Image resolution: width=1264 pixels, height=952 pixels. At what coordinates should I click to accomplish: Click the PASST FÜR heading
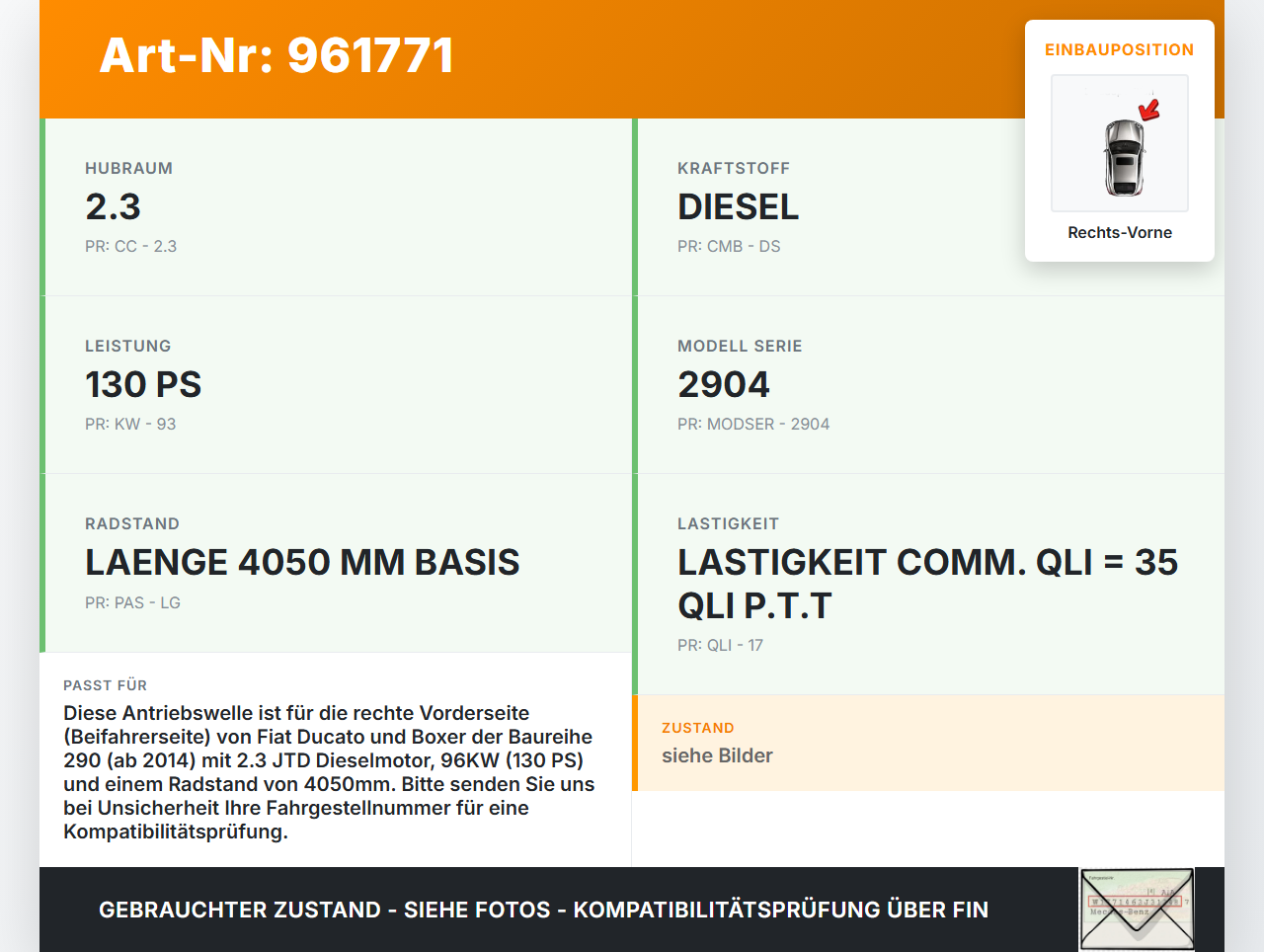(x=105, y=685)
